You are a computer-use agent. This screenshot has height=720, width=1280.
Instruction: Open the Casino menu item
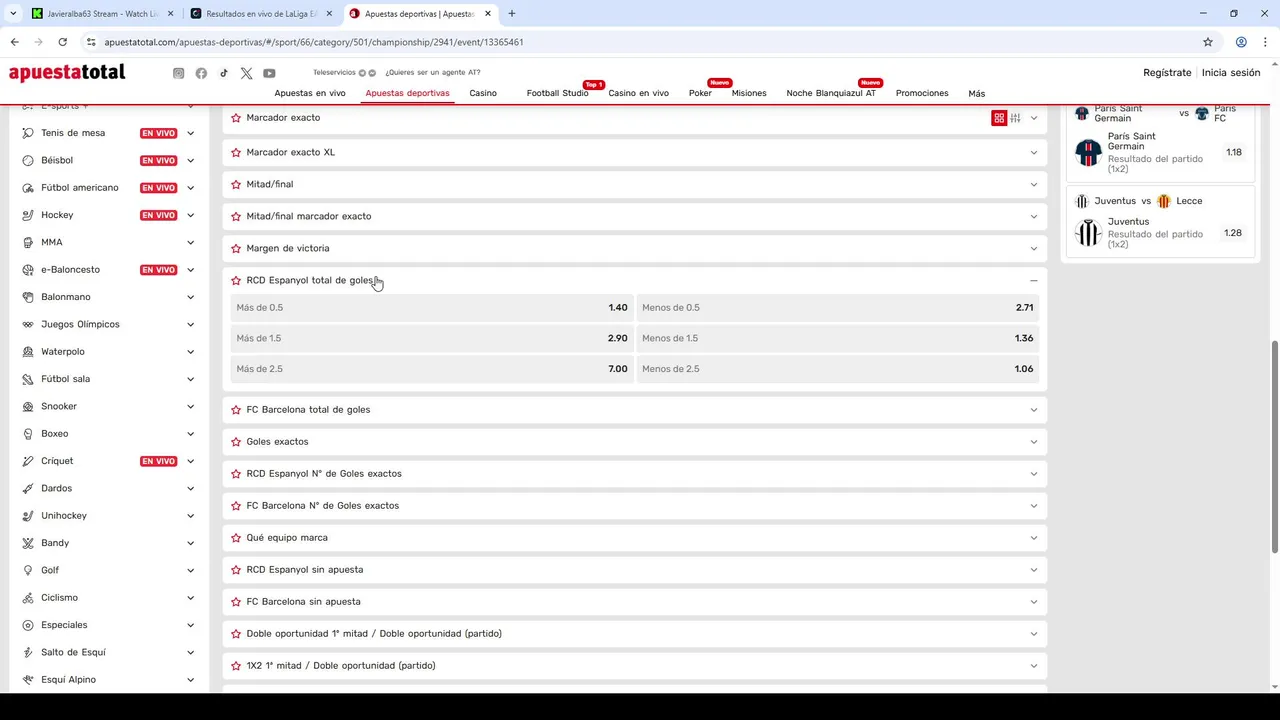pyautogui.click(x=483, y=93)
